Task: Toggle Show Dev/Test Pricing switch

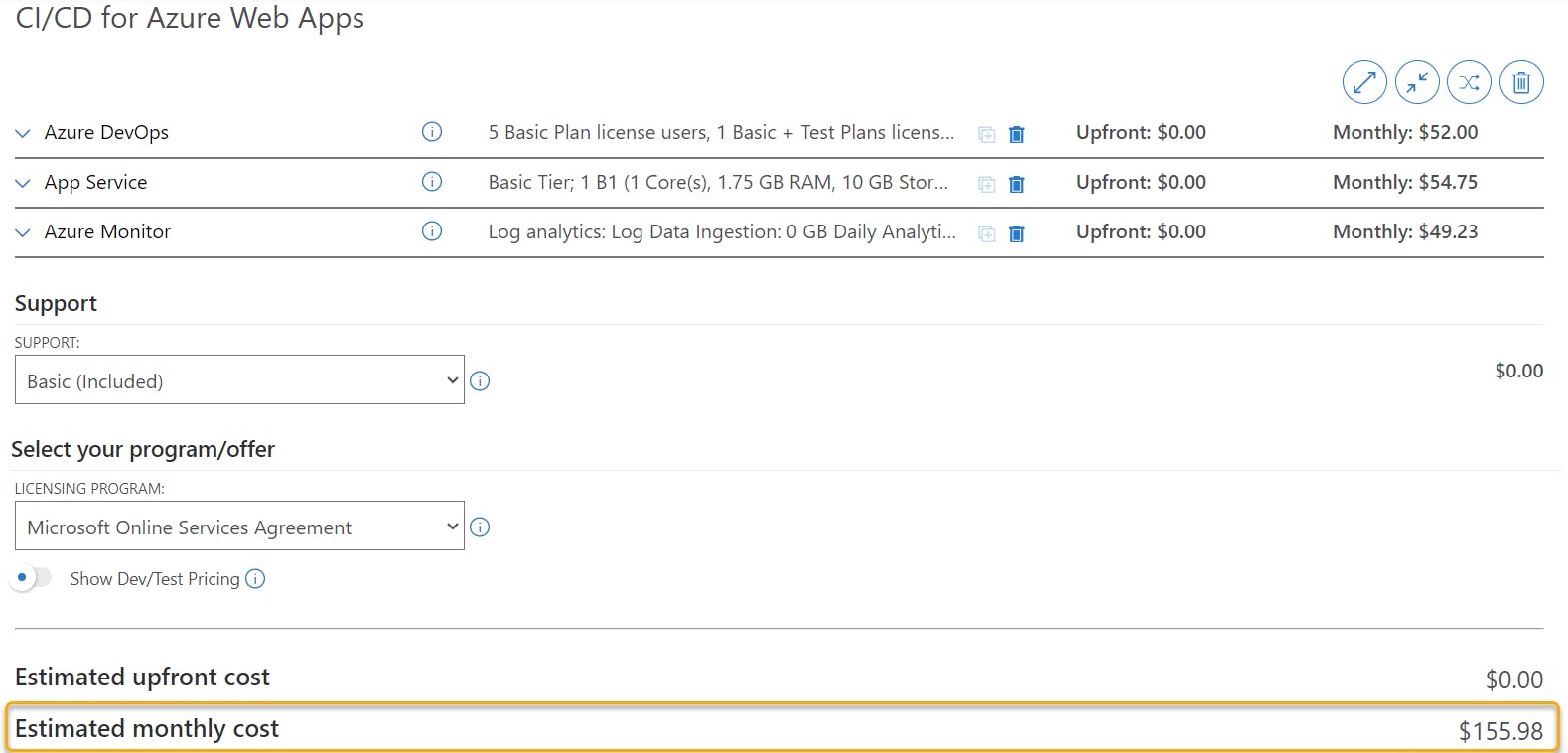Action: 31,578
